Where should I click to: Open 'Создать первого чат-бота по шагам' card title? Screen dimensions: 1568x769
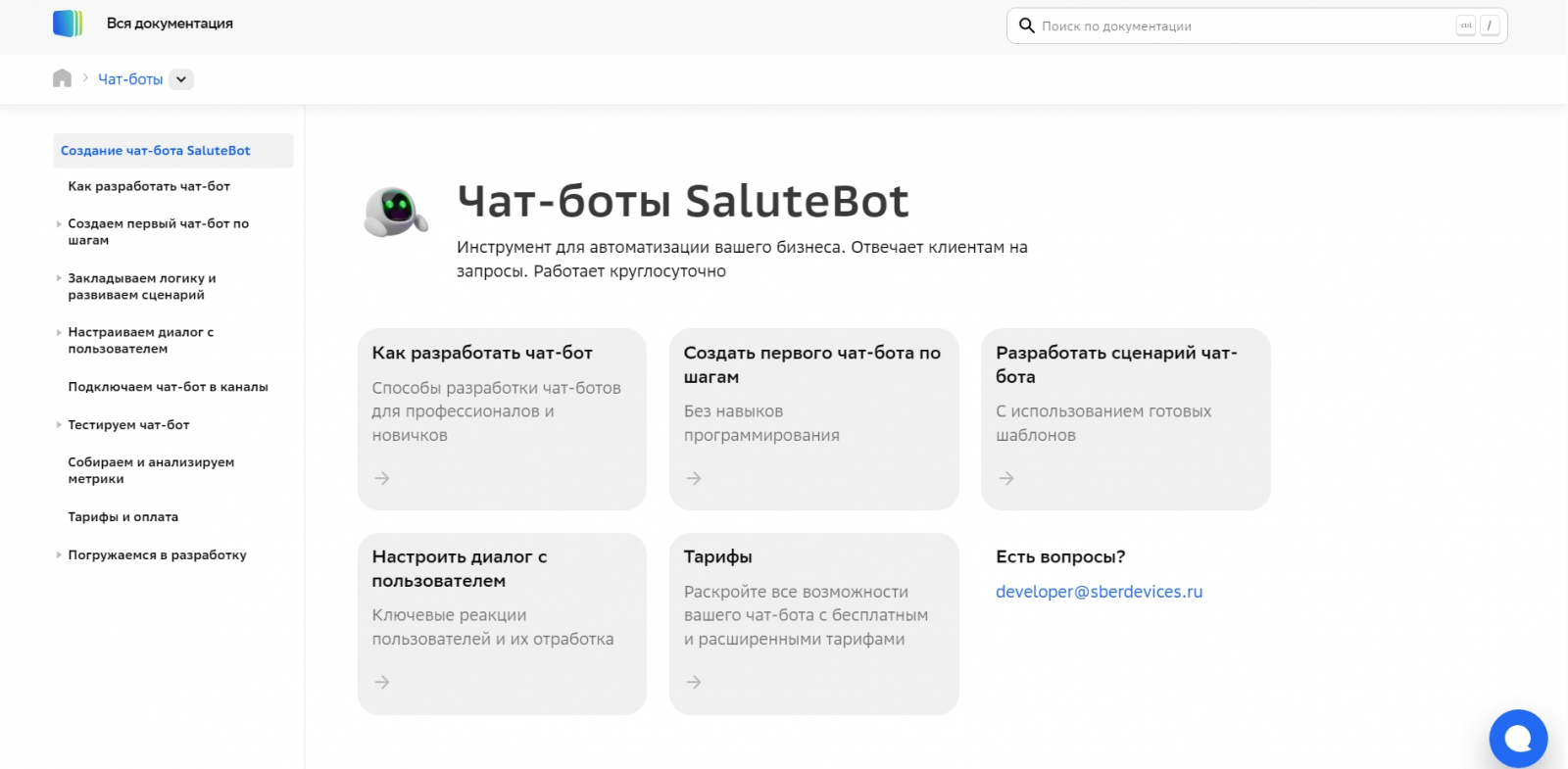812,364
